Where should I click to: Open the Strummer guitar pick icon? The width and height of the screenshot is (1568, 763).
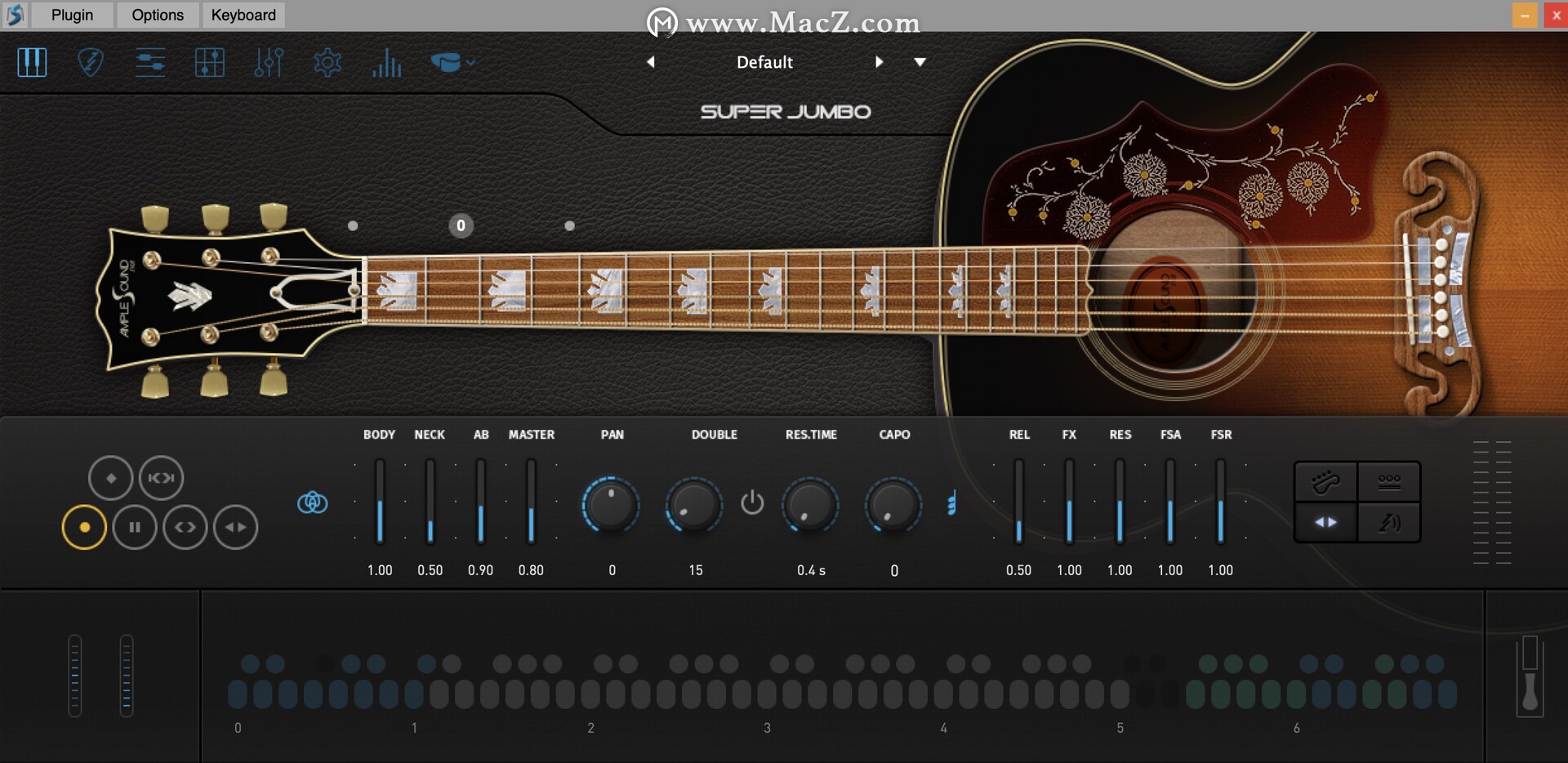click(91, 62)
